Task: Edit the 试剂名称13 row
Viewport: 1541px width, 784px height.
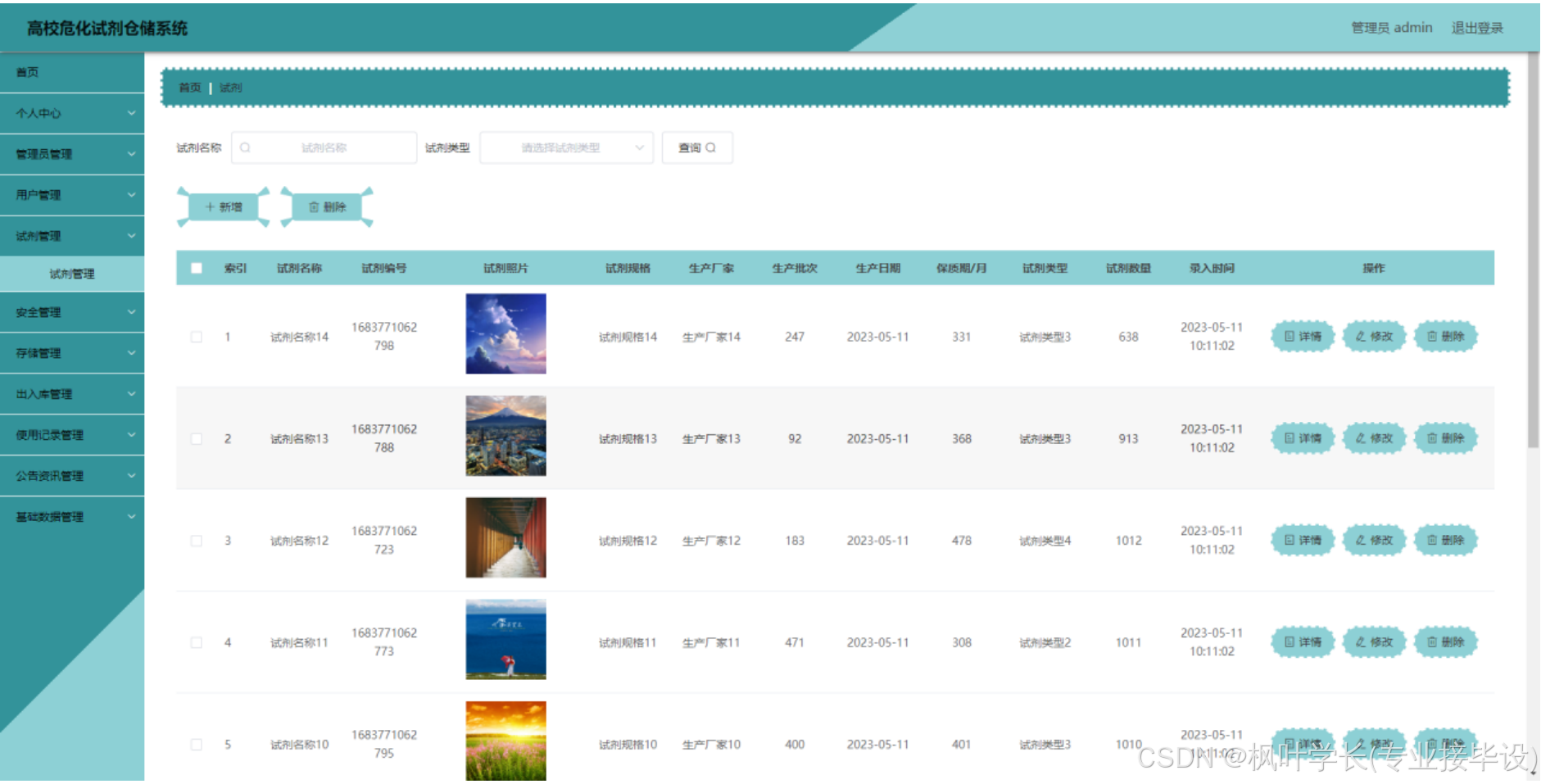Action: pyautogui.click(x=1374, y=438)
